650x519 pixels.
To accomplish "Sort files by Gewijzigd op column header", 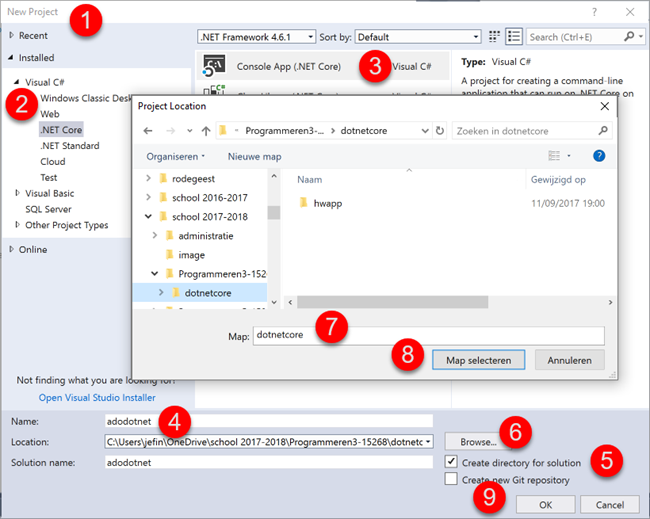I will [558, 179].
